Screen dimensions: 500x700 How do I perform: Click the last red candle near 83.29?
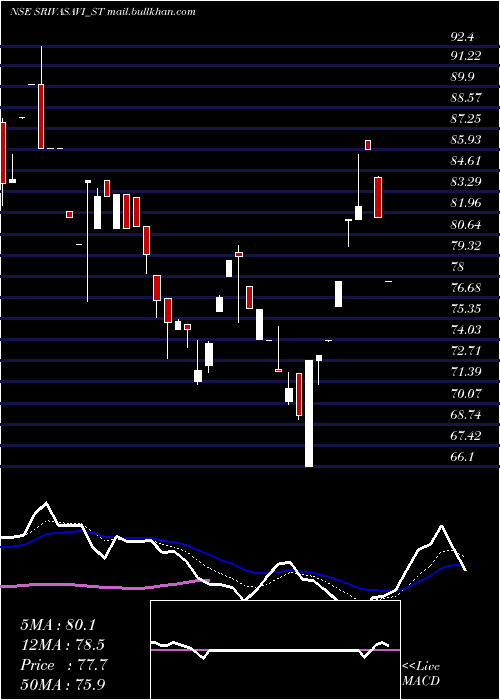378,197
